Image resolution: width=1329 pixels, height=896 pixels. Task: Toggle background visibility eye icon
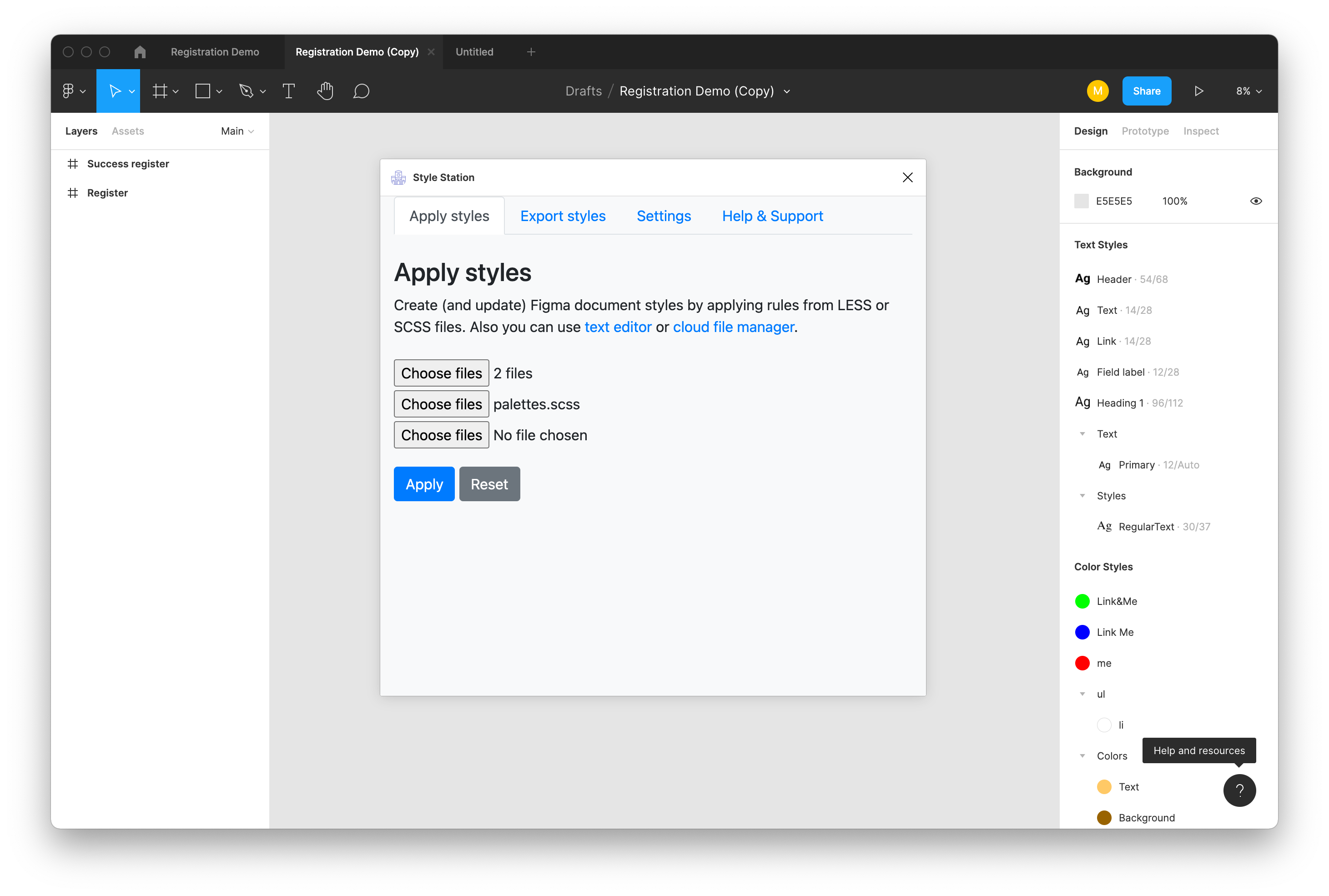[x=1255, y=201]
